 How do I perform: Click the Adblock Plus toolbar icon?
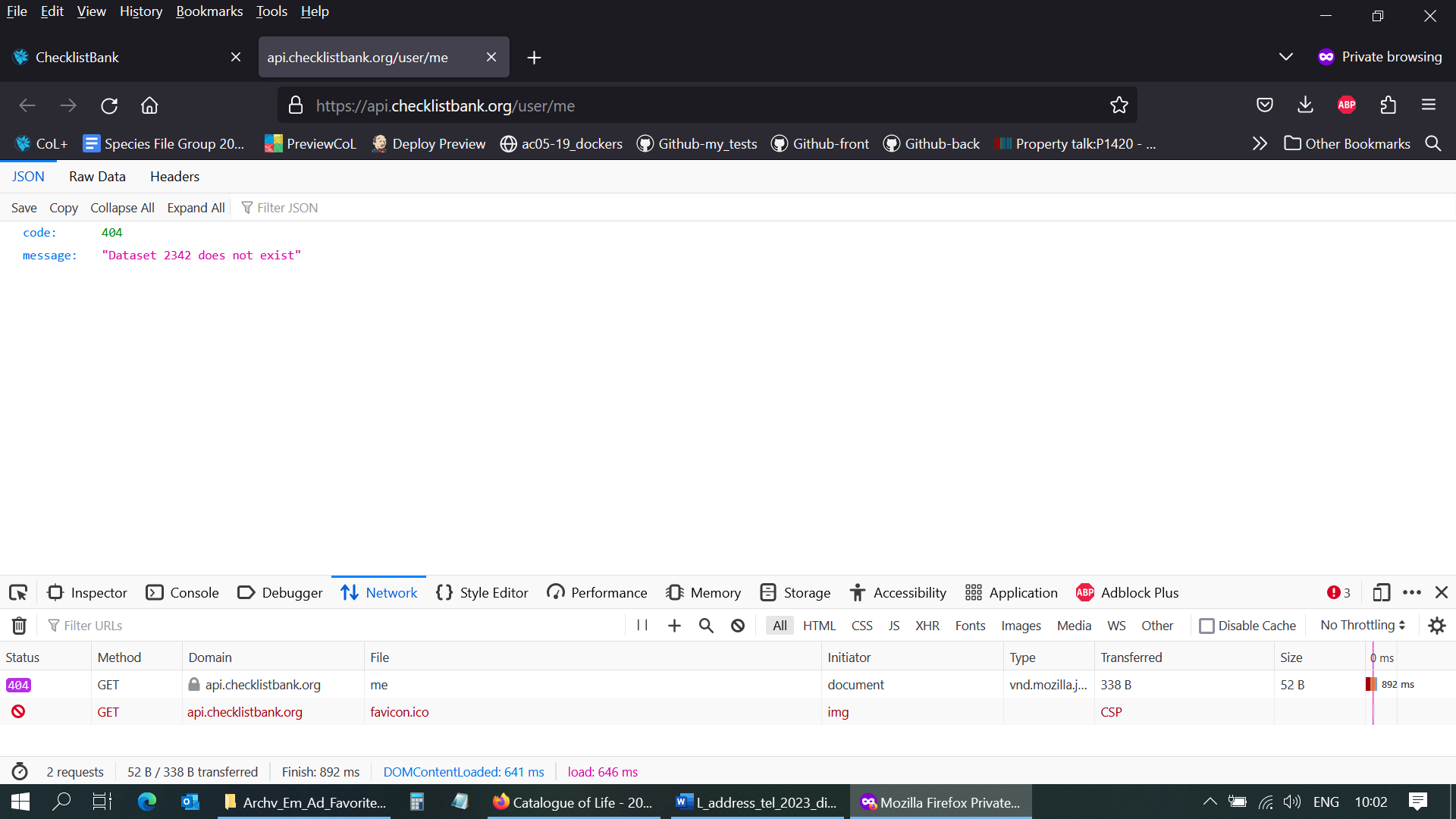pyautogui.click(x=1346, y=105)
